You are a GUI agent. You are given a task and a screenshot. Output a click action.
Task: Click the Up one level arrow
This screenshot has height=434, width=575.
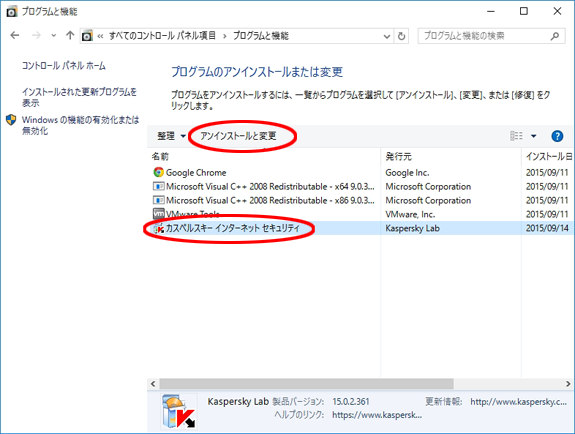pos(70,36)
